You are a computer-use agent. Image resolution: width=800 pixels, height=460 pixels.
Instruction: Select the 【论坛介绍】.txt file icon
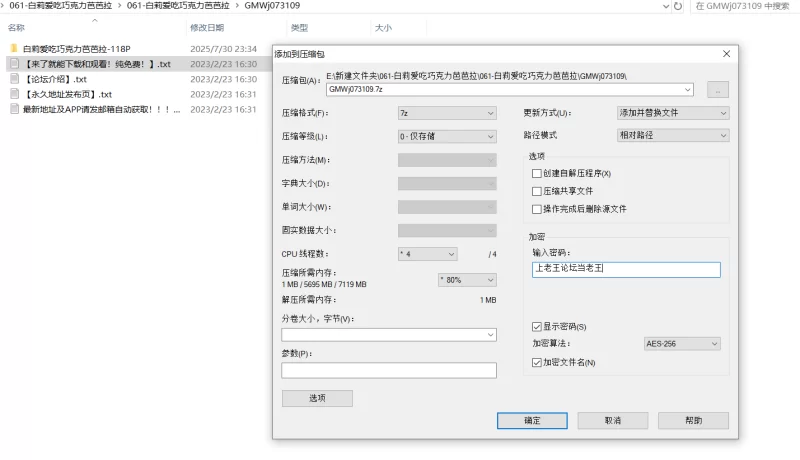(14, 79)
